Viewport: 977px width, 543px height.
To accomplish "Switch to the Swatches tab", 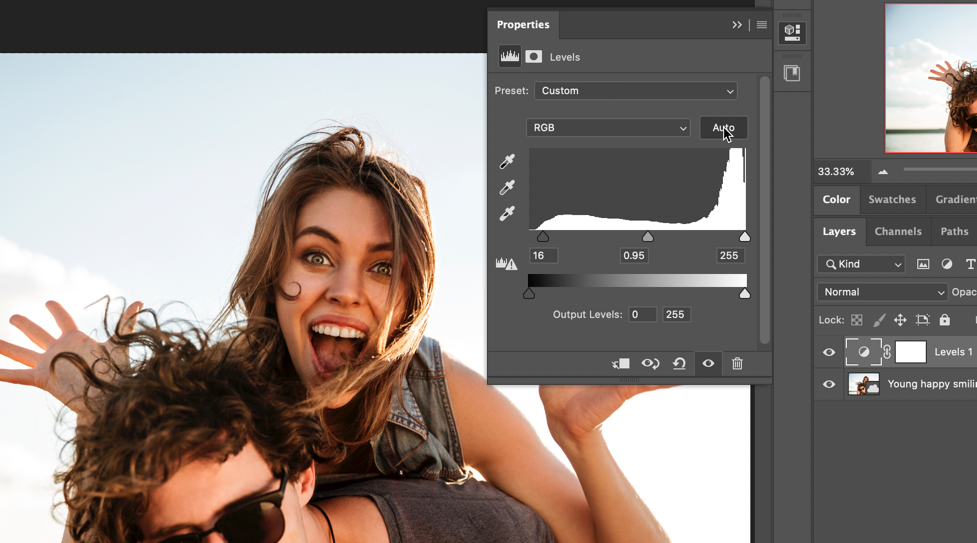I will [891, 199].
